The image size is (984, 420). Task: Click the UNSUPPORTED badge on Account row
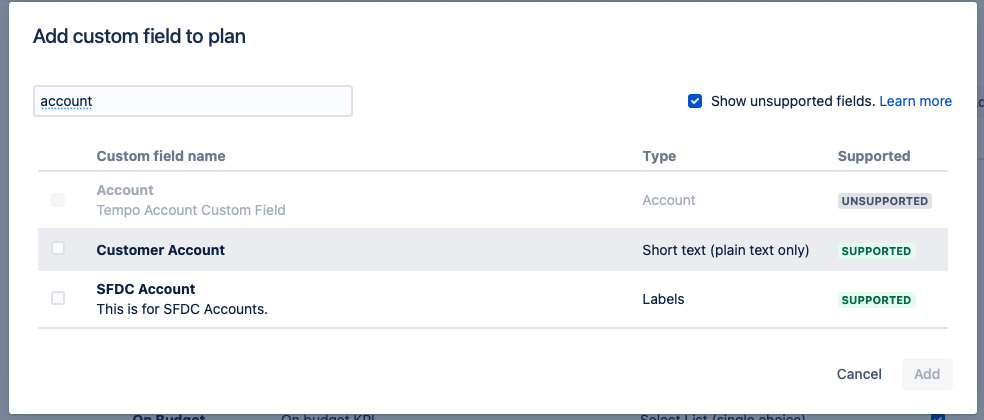884,201
